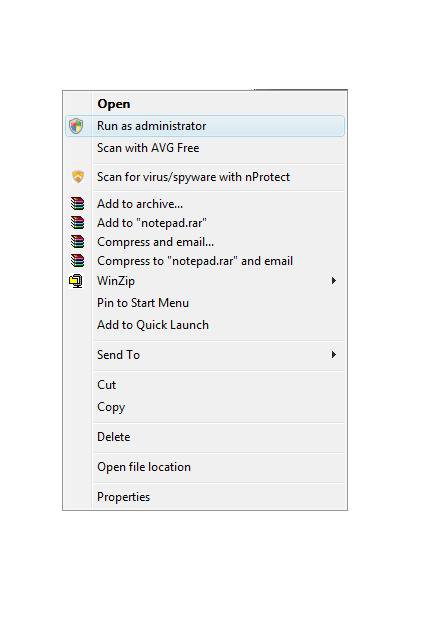Click the UAC shield icon beside Run as administrator

coord(76,126)
